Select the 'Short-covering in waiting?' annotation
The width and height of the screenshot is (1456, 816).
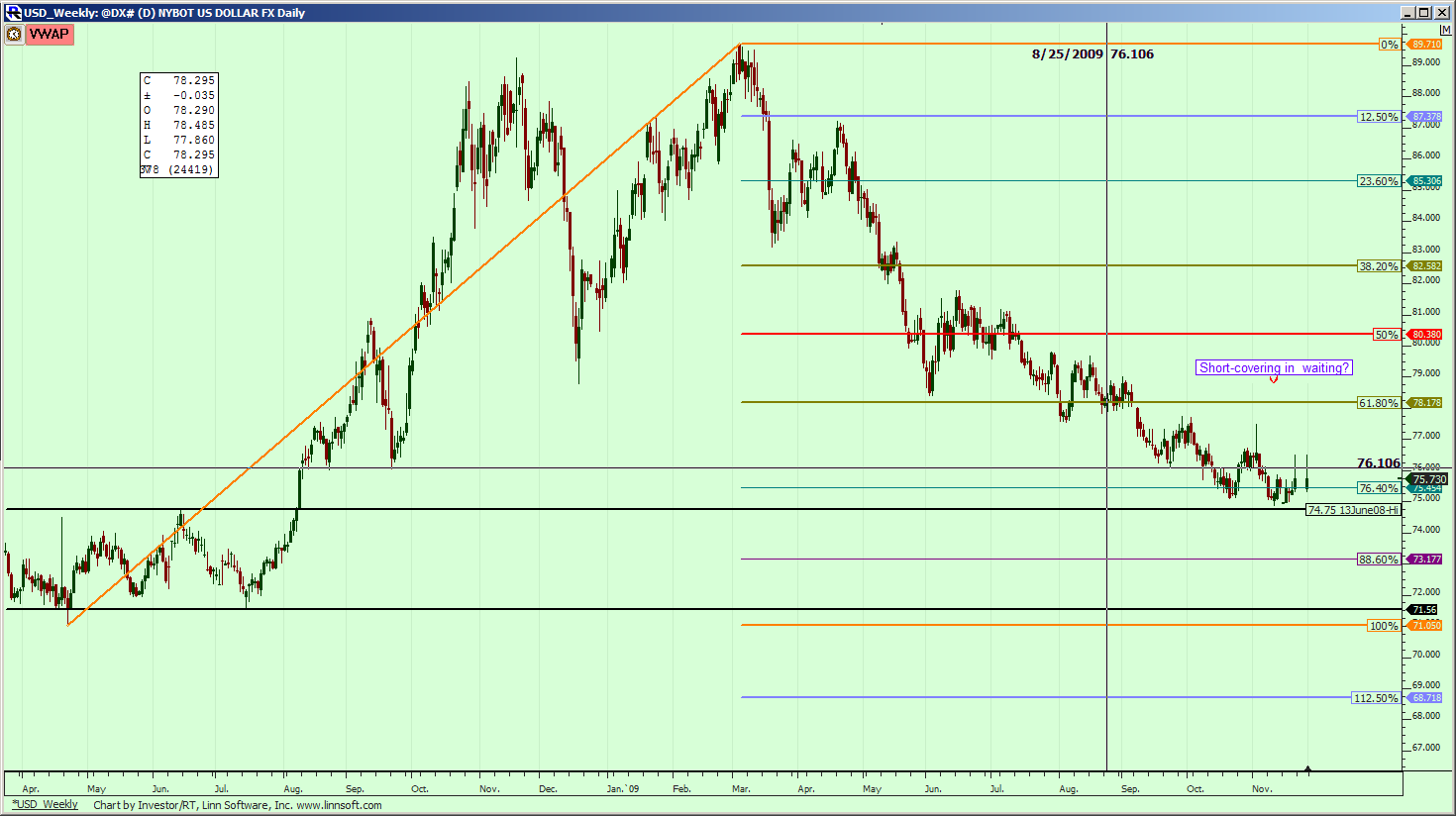(1274, 367)
